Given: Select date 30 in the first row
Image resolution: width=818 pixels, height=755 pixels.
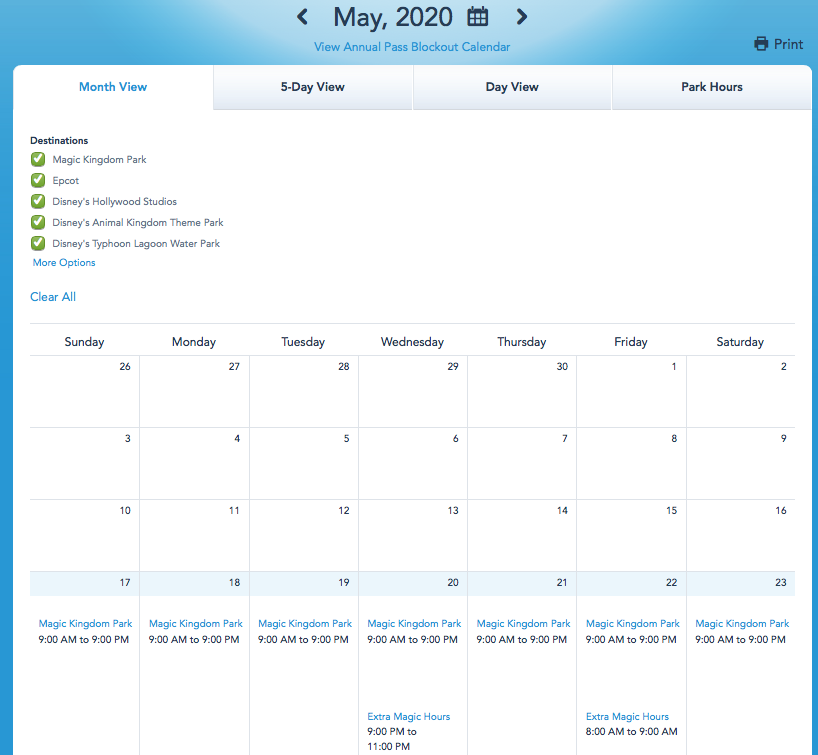Looking at the screenshot, I should point(562,366).
